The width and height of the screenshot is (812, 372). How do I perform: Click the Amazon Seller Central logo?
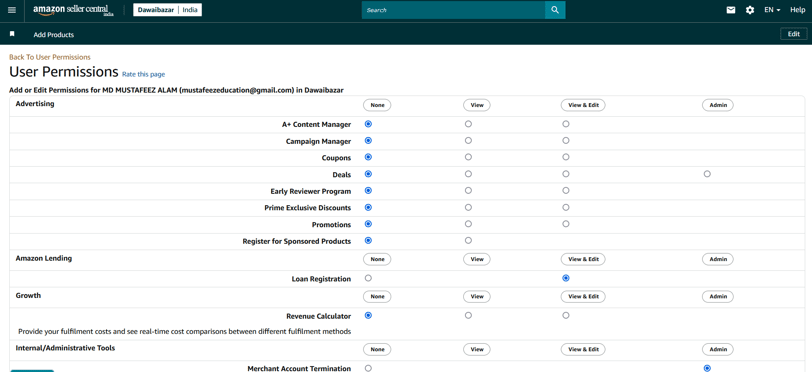pyautogui.click(x=74, y=10)
